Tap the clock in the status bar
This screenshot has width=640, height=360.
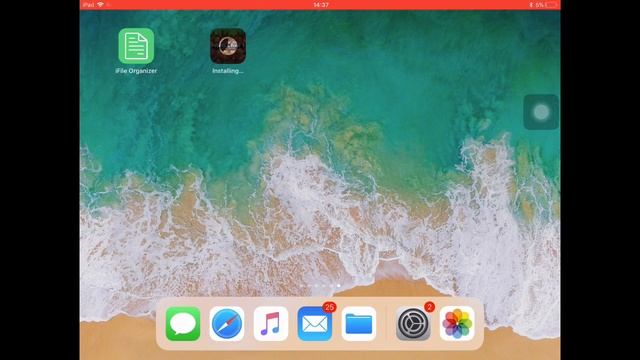321,5
